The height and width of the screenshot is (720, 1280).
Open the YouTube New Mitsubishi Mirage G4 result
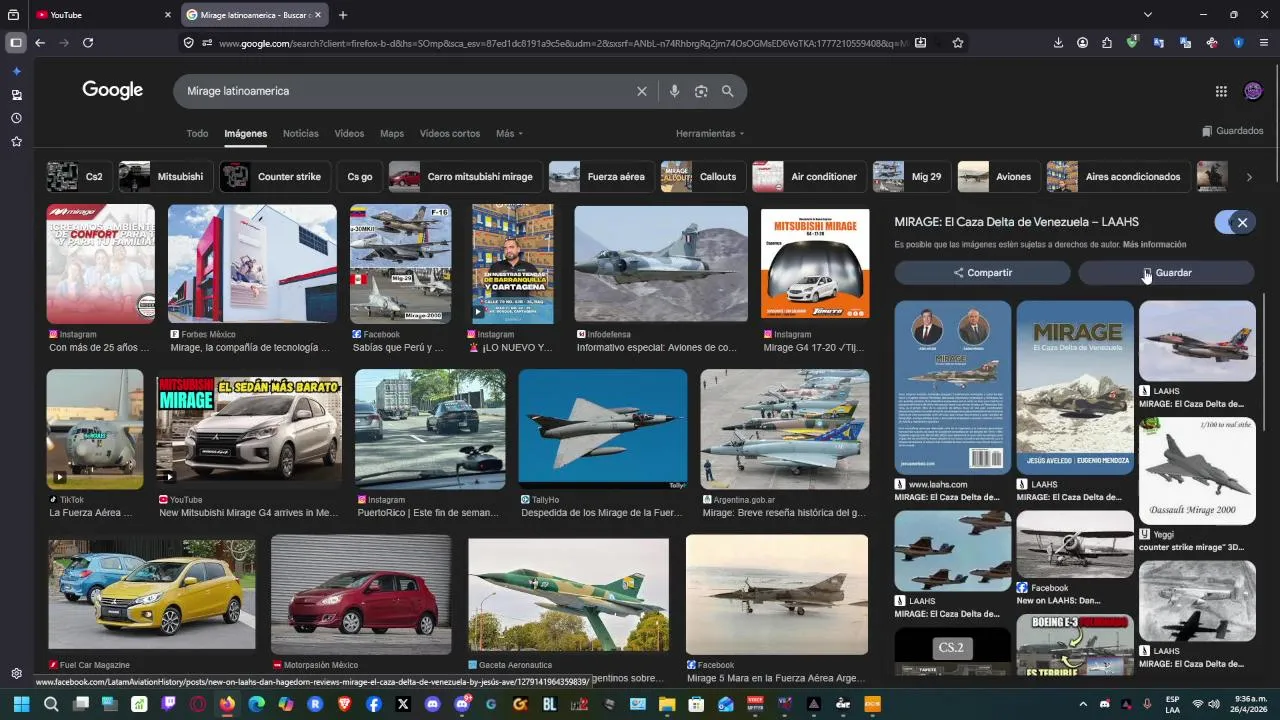249,429
